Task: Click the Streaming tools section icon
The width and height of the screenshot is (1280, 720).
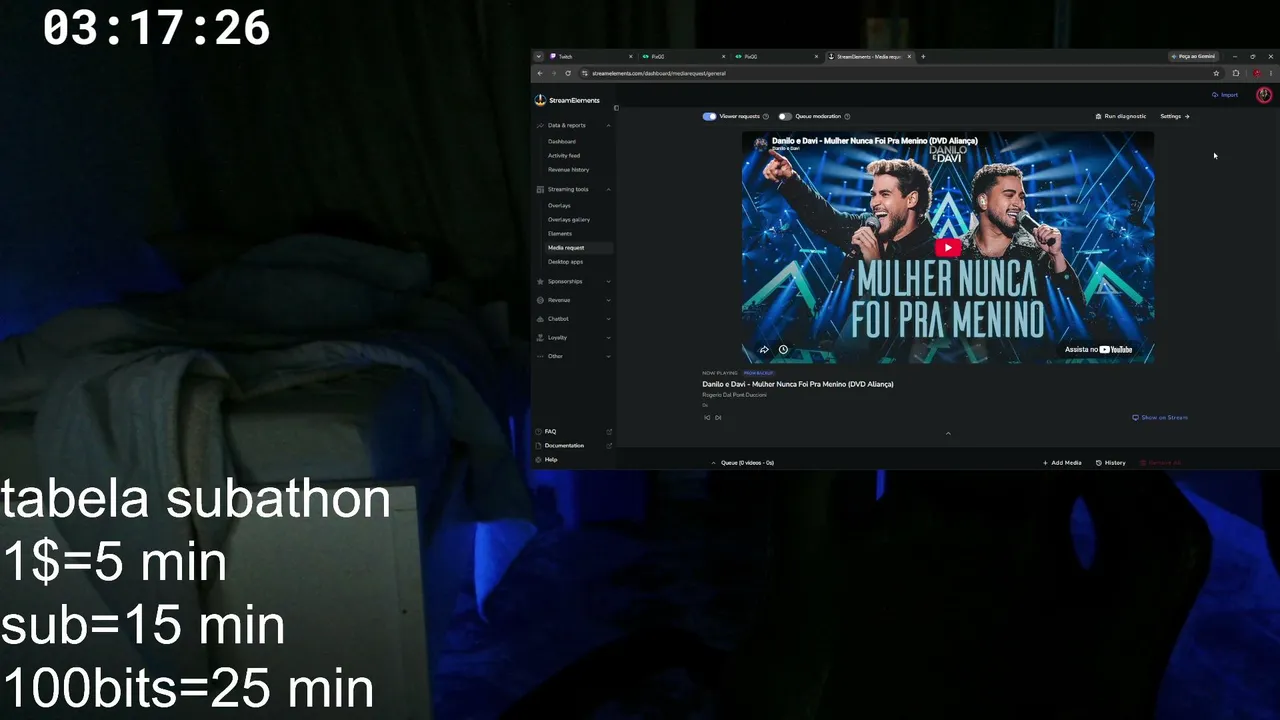Action: click(x=540, y=189)
